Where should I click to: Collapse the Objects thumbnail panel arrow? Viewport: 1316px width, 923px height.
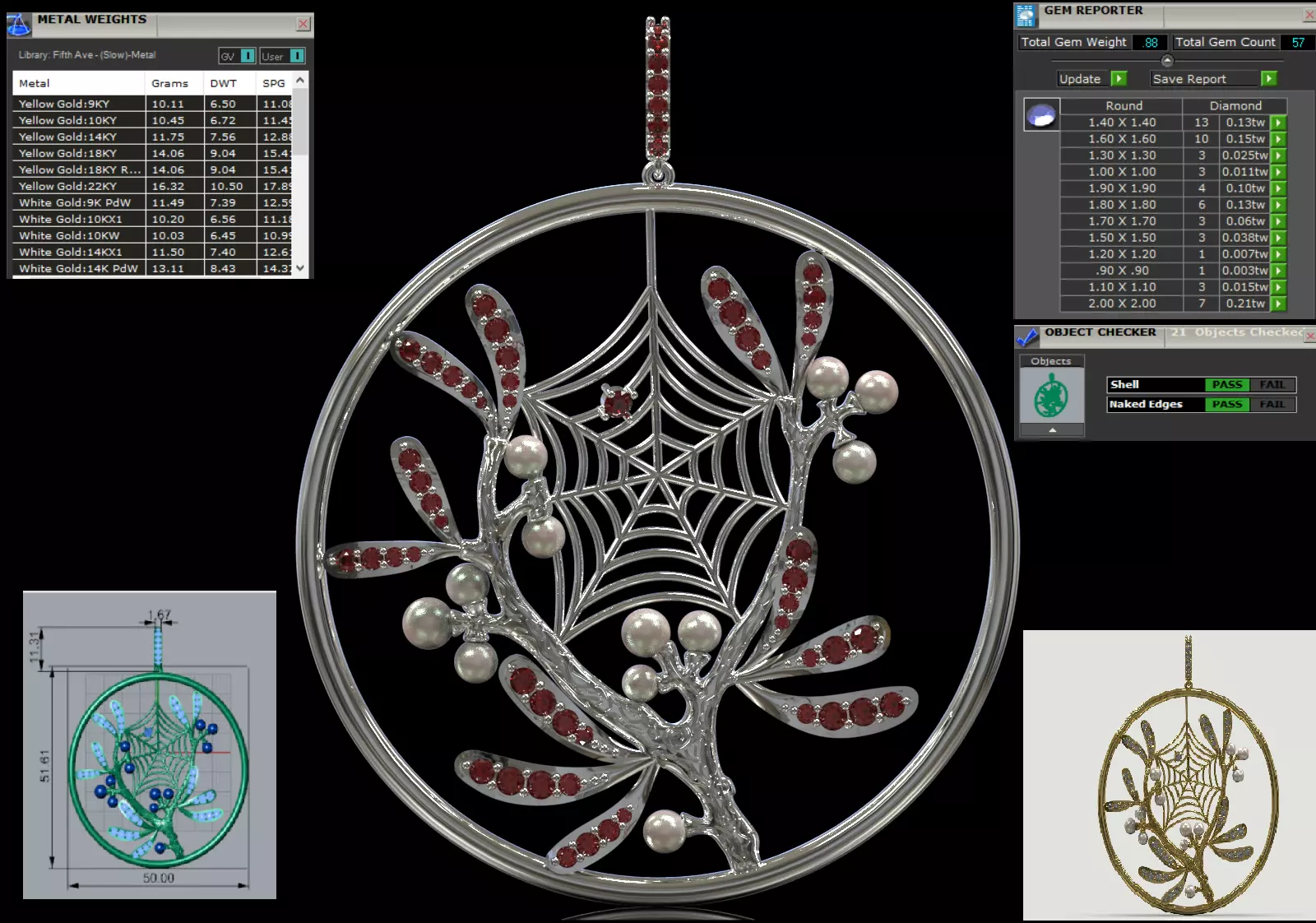pyautogui.click(x=1052, y=430)
